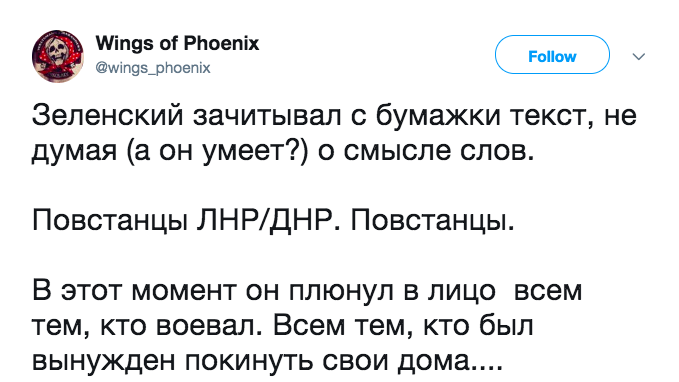Image resolution: width=679 pixels, height=382 pixels.
Task: Visit the @wings_phoenix handle link
Action: [x=153, y=68]
